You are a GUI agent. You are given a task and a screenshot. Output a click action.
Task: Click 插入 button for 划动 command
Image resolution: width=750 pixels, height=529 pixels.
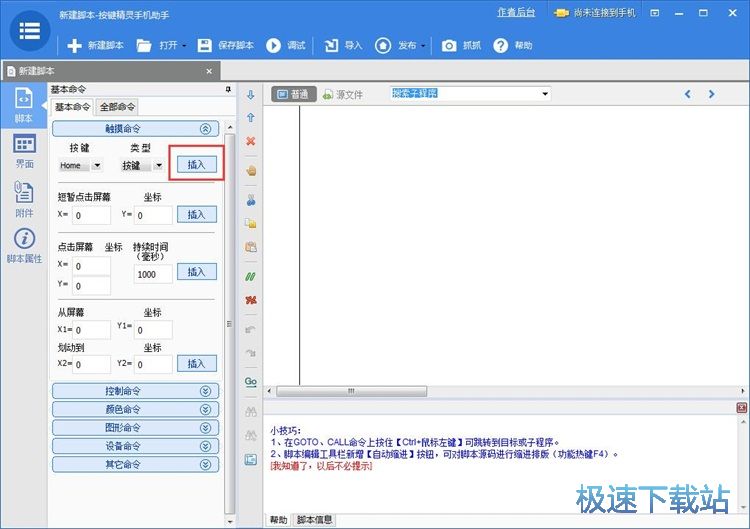point(197,364)
